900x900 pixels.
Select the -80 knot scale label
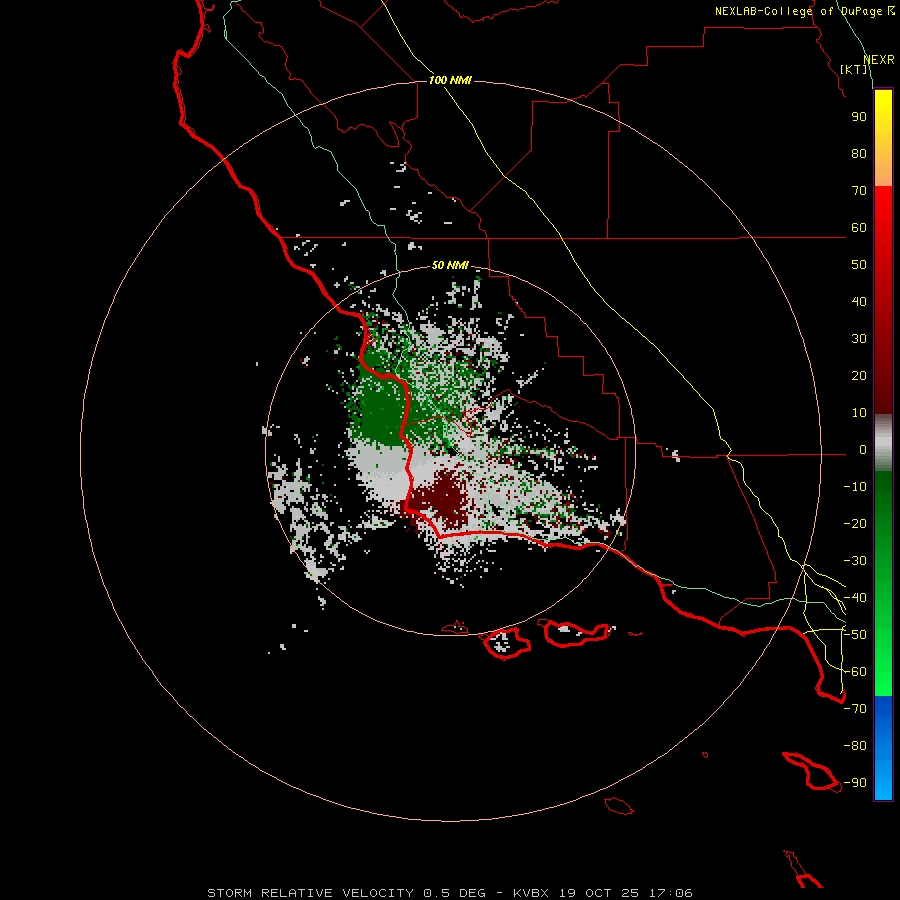[855, 746]
